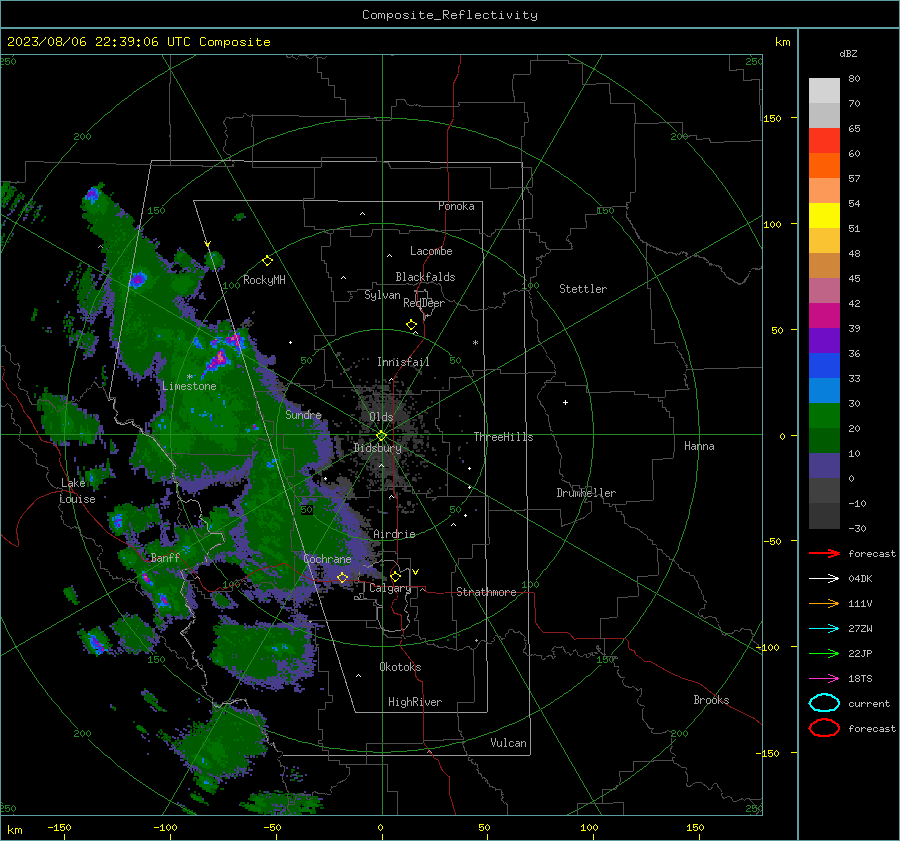Pick the dark orange swatch next to 60 dBZ

824,165
